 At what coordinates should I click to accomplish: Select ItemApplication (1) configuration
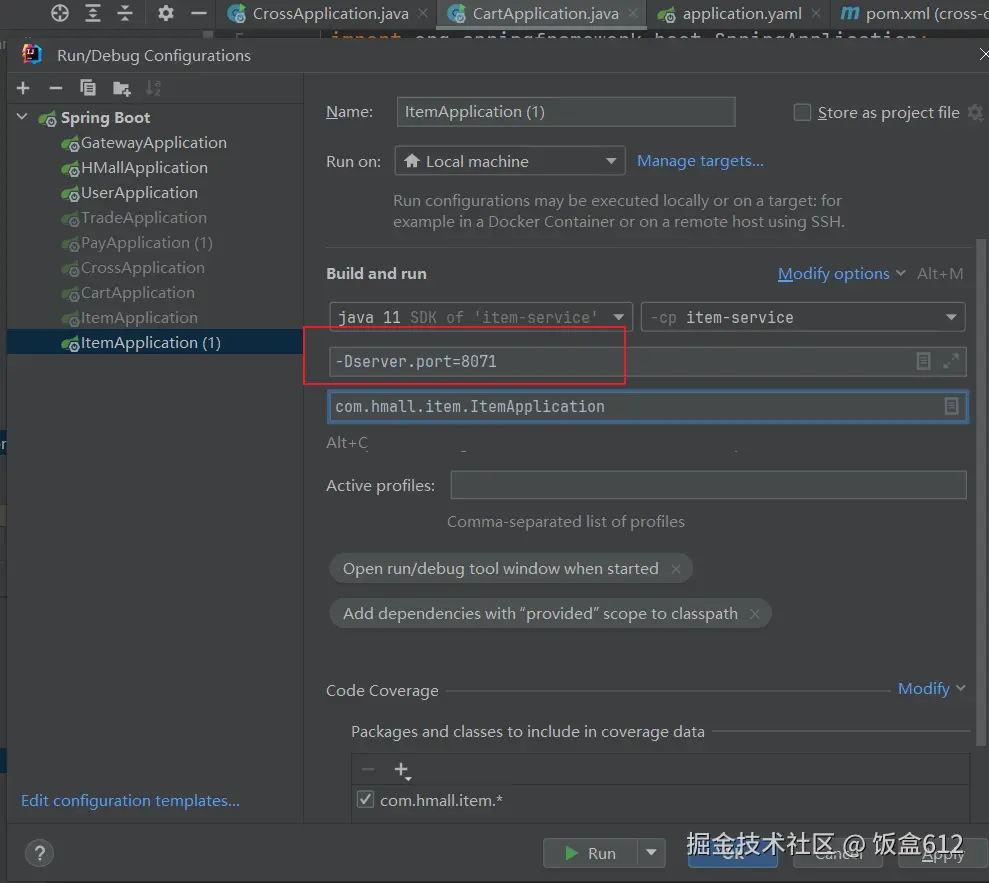pyautogui.click(x=155, y=342)
